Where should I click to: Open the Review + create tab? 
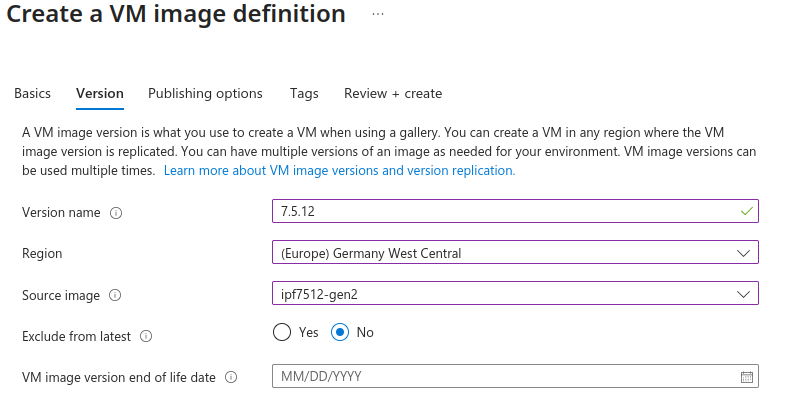coord(392,93)
